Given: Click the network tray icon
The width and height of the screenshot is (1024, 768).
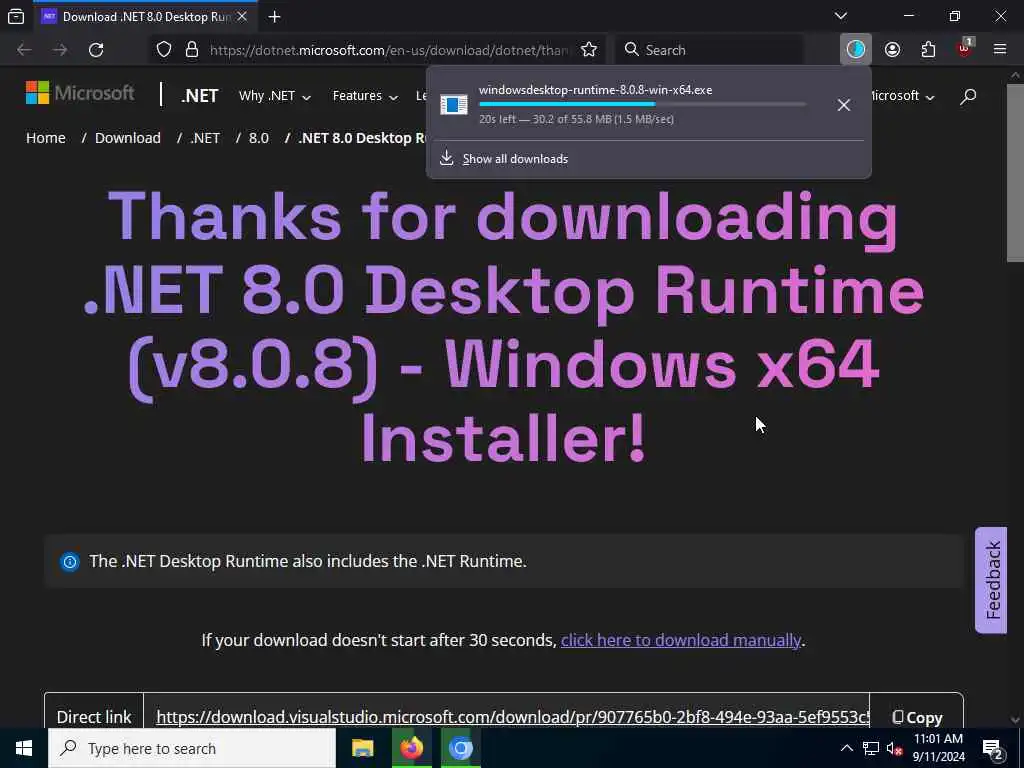Looking at the screenshot, I should point(871,748).
